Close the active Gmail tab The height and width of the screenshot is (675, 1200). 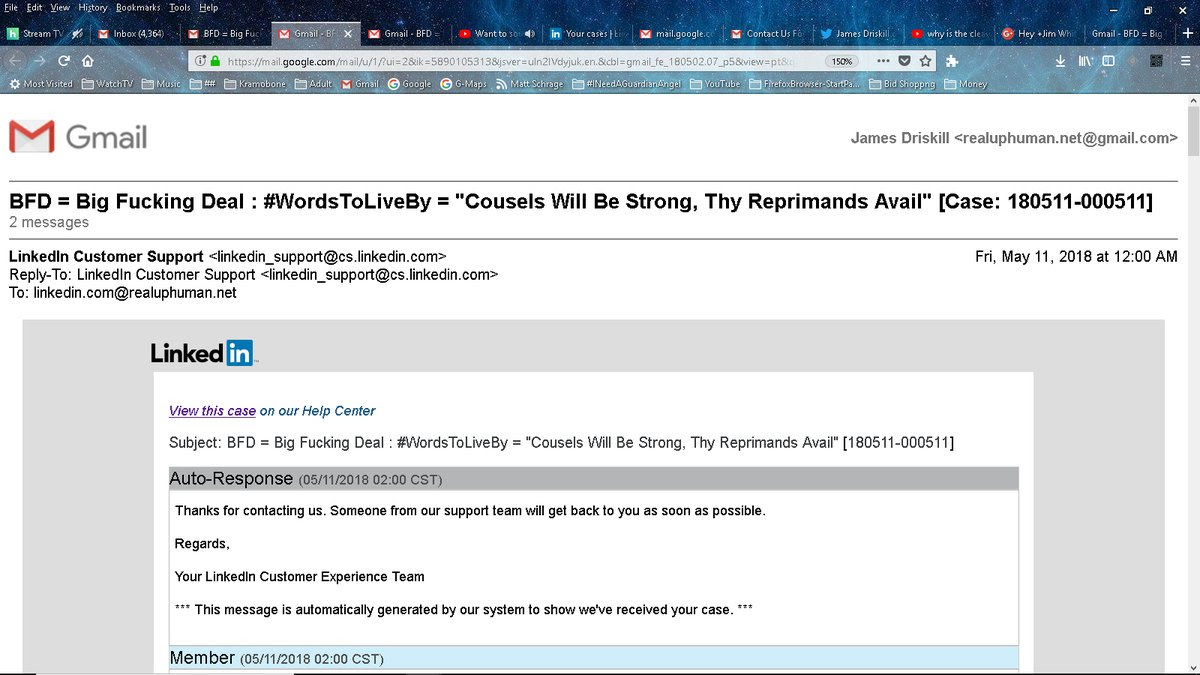347,34
